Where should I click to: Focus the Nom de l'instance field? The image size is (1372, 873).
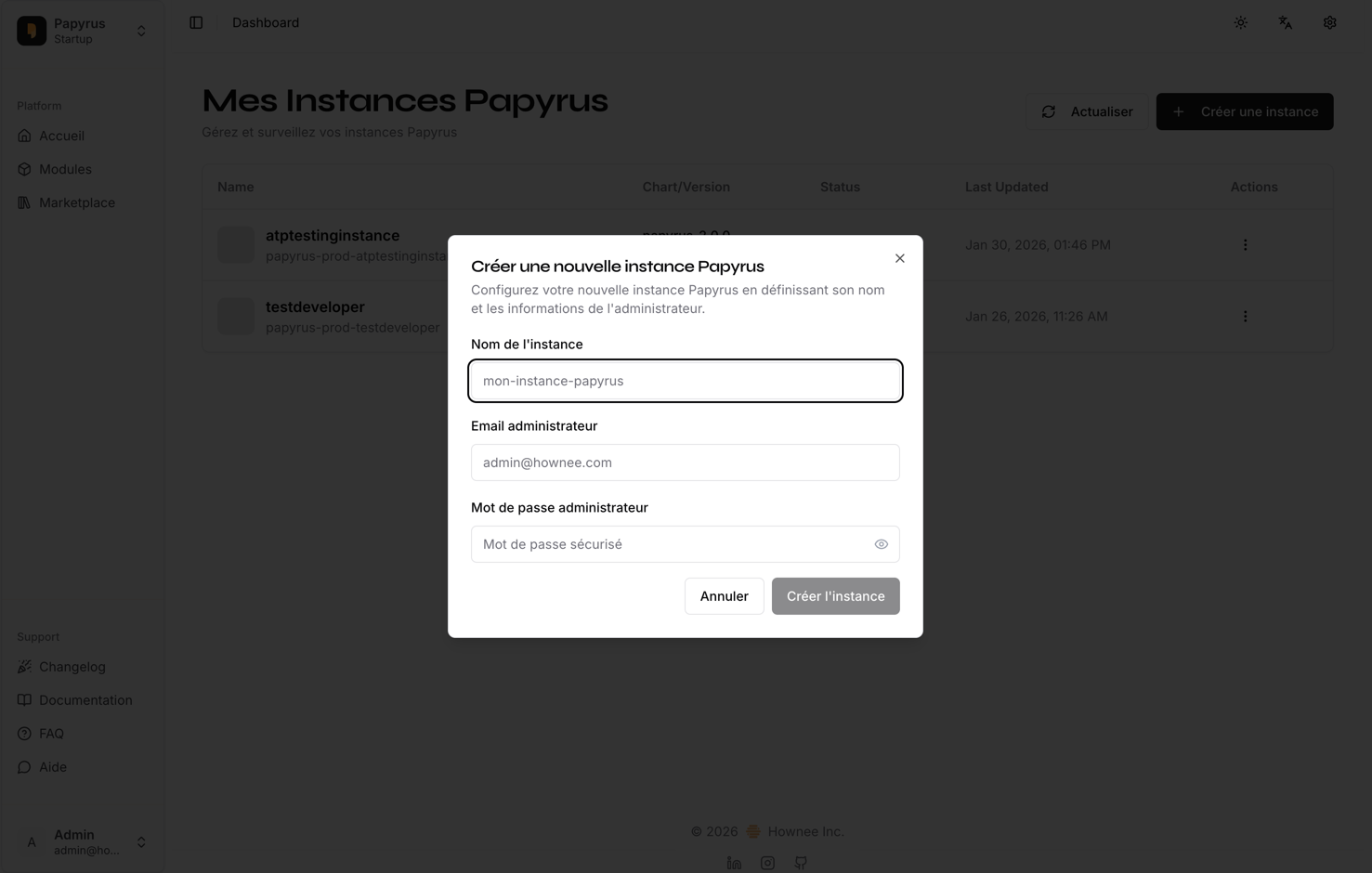click(685, 380)
